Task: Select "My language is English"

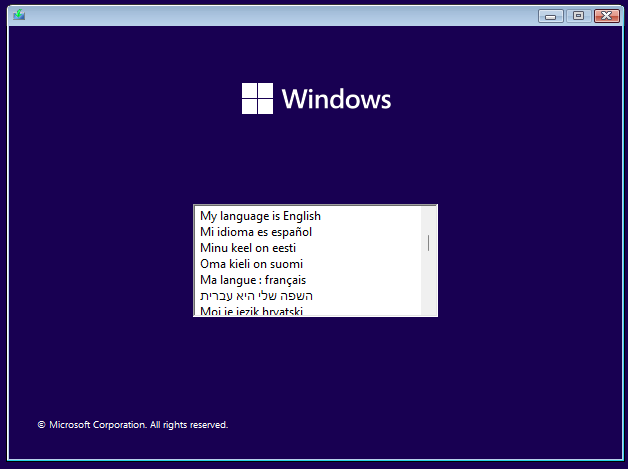Action: tap(308, 216)
